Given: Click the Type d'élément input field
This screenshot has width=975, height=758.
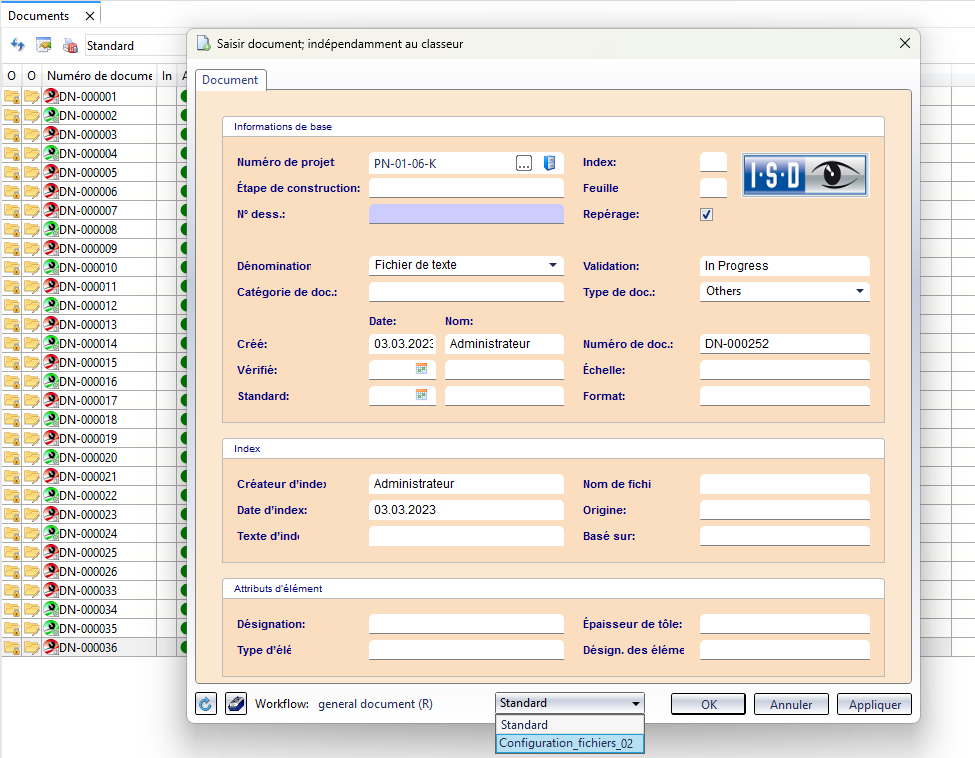Looking at the screenshot, I should coord(466,650).
